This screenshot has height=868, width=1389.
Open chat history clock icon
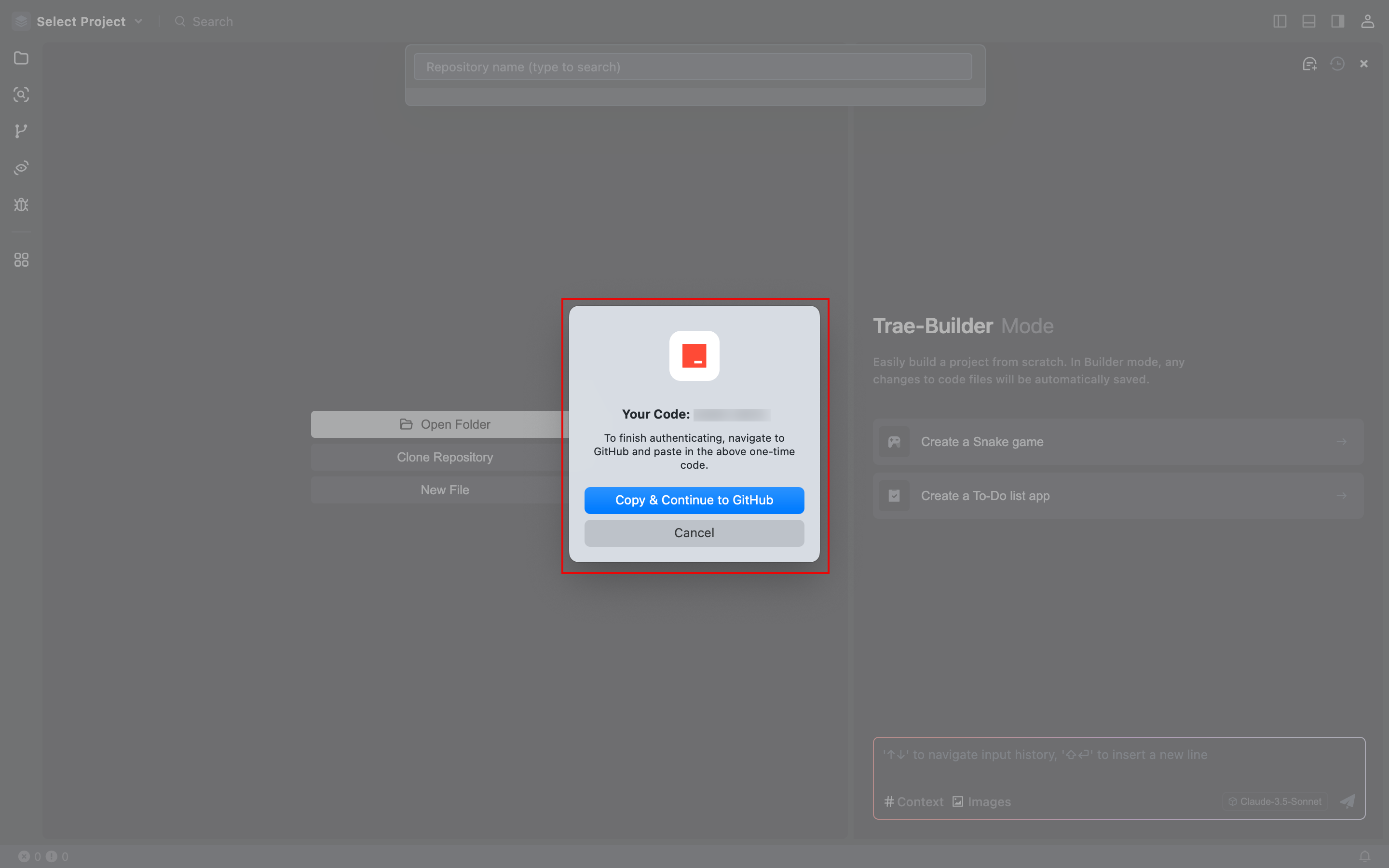tap(1337, 64)
